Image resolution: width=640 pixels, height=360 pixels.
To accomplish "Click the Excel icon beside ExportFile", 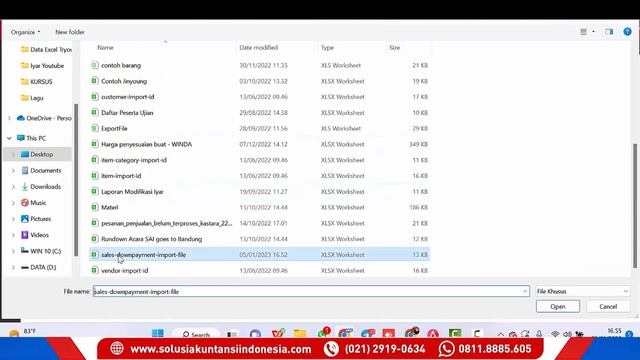I will point(95,128).
